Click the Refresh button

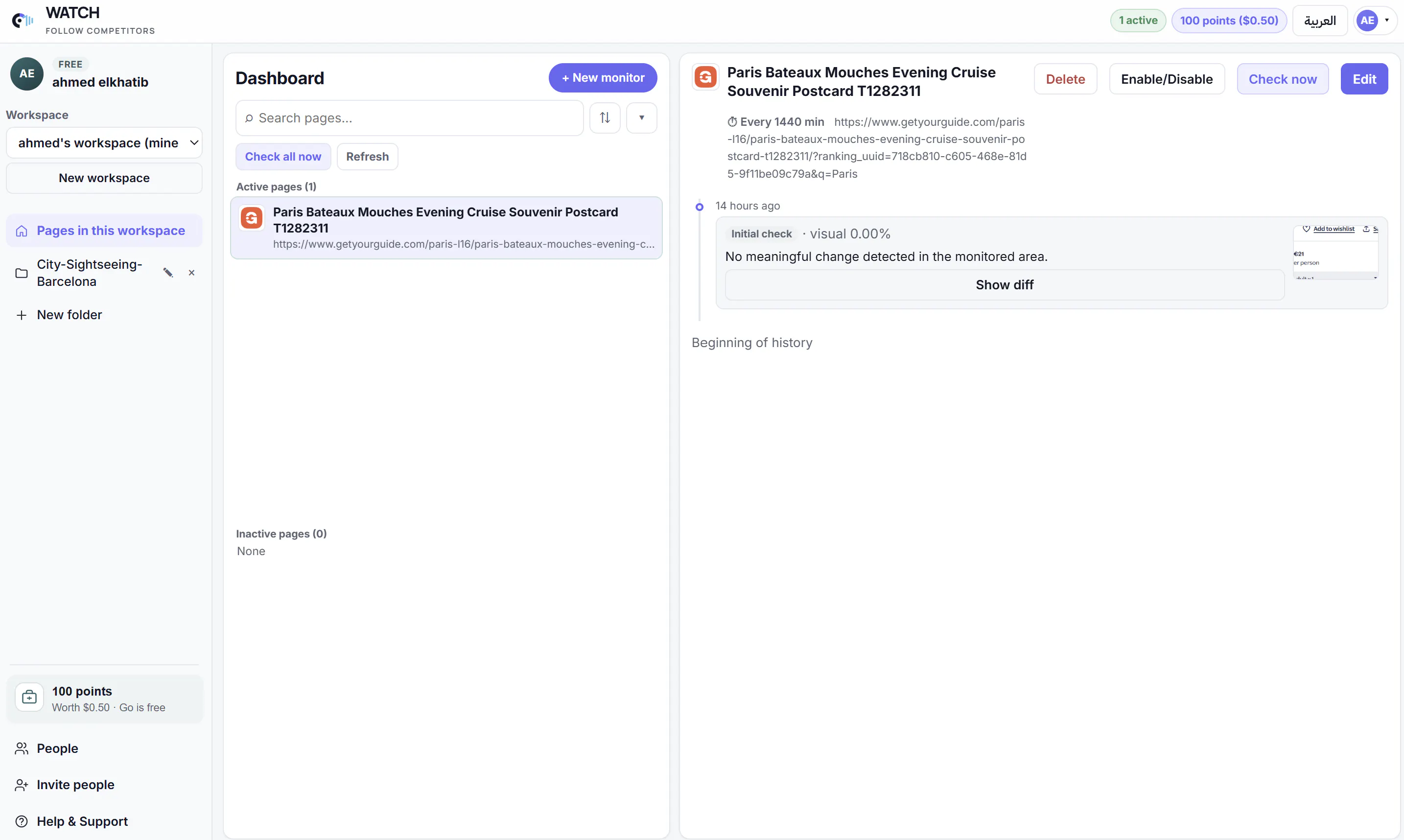367,157
